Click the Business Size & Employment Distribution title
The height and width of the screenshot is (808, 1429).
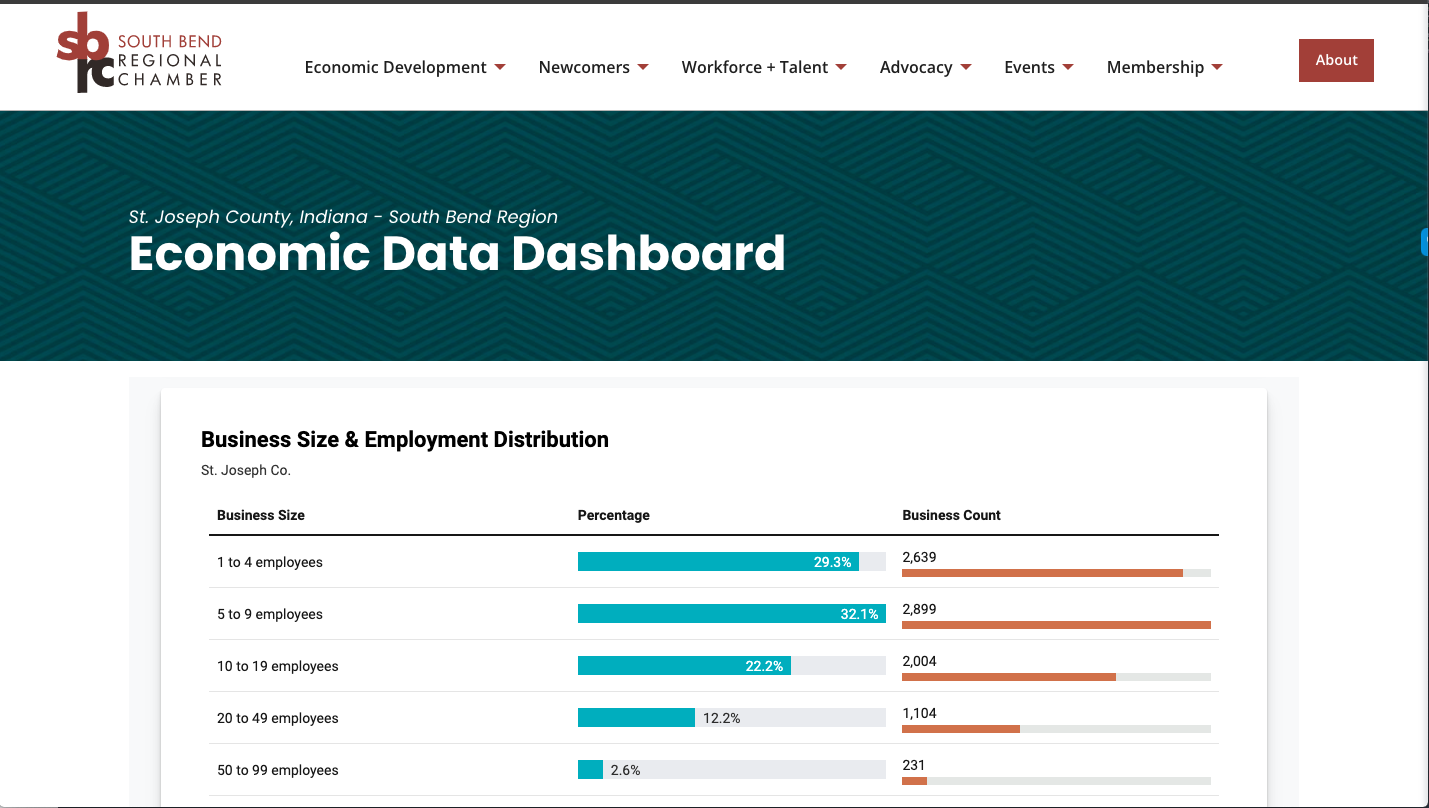click(x=405, y=439)
